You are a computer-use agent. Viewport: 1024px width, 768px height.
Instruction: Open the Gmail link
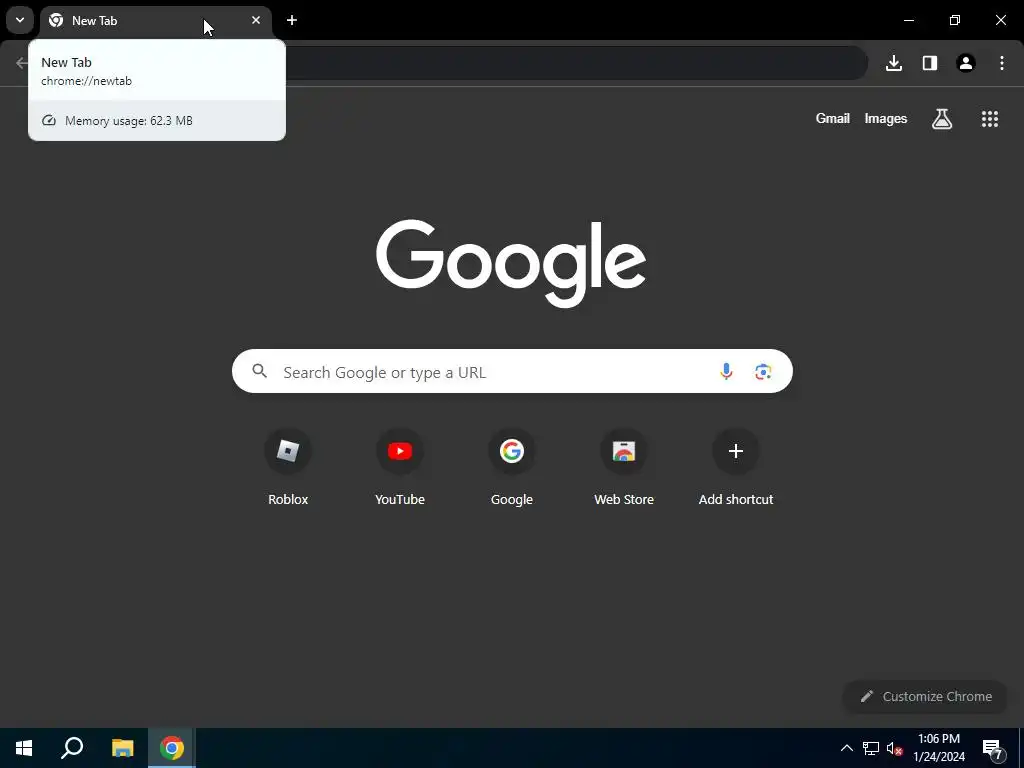(833, 118)
